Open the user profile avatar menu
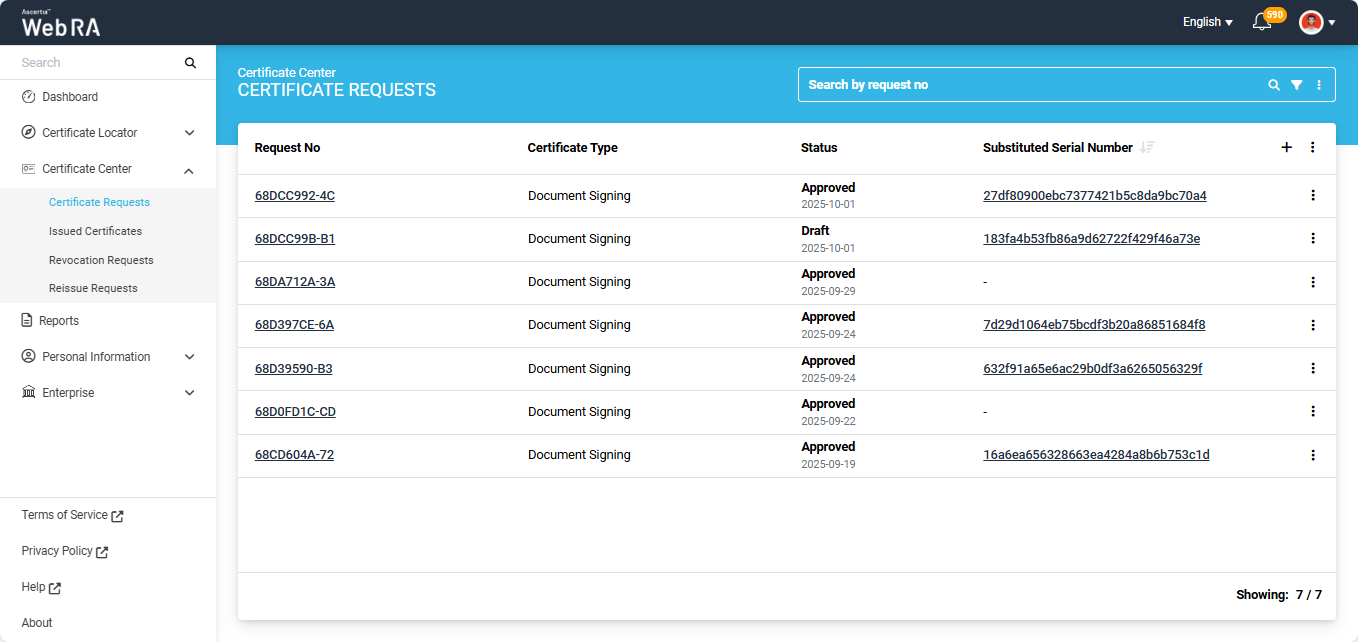The width and height of the screenshot is (1358, 642). pyautogui.click(x=1316, y=22)
